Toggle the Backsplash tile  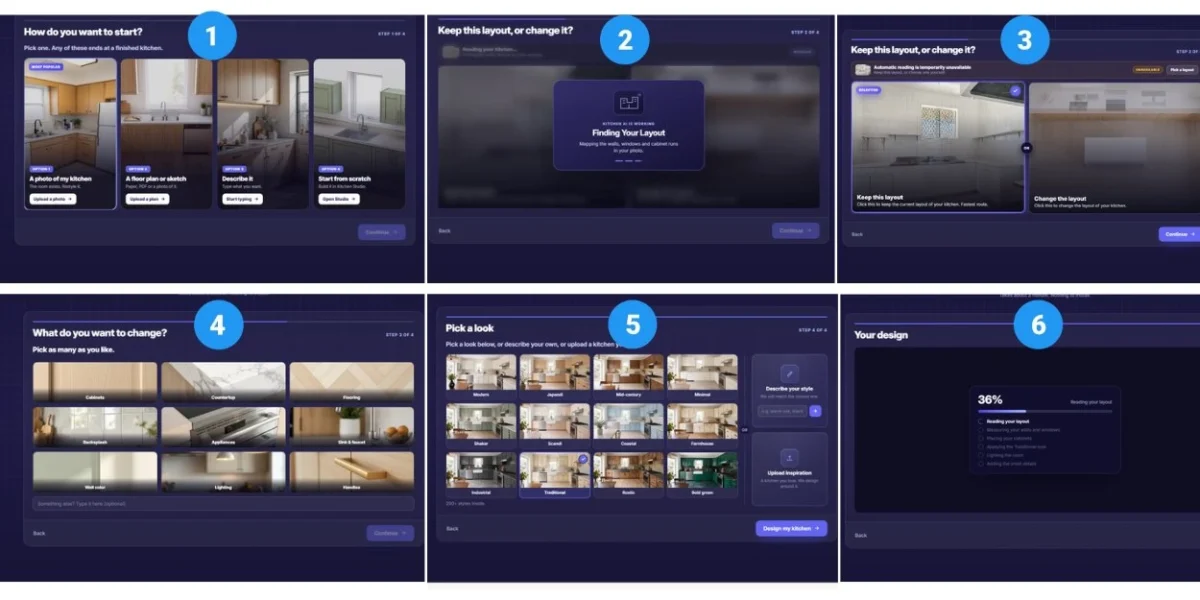tap(95, 427)
